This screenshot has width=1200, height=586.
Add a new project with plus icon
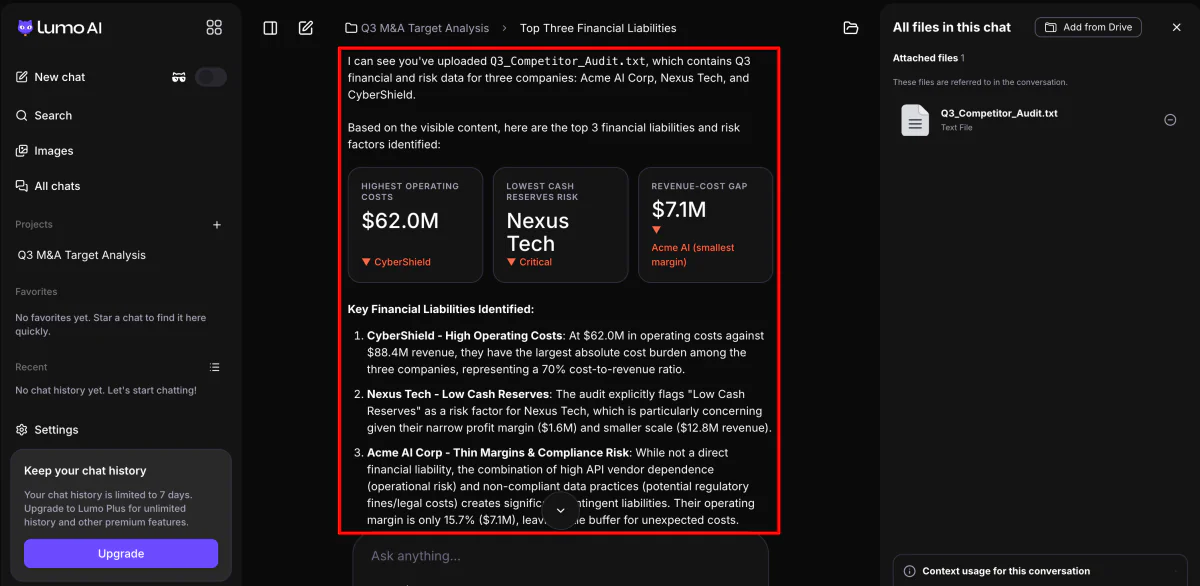(217, 225)
